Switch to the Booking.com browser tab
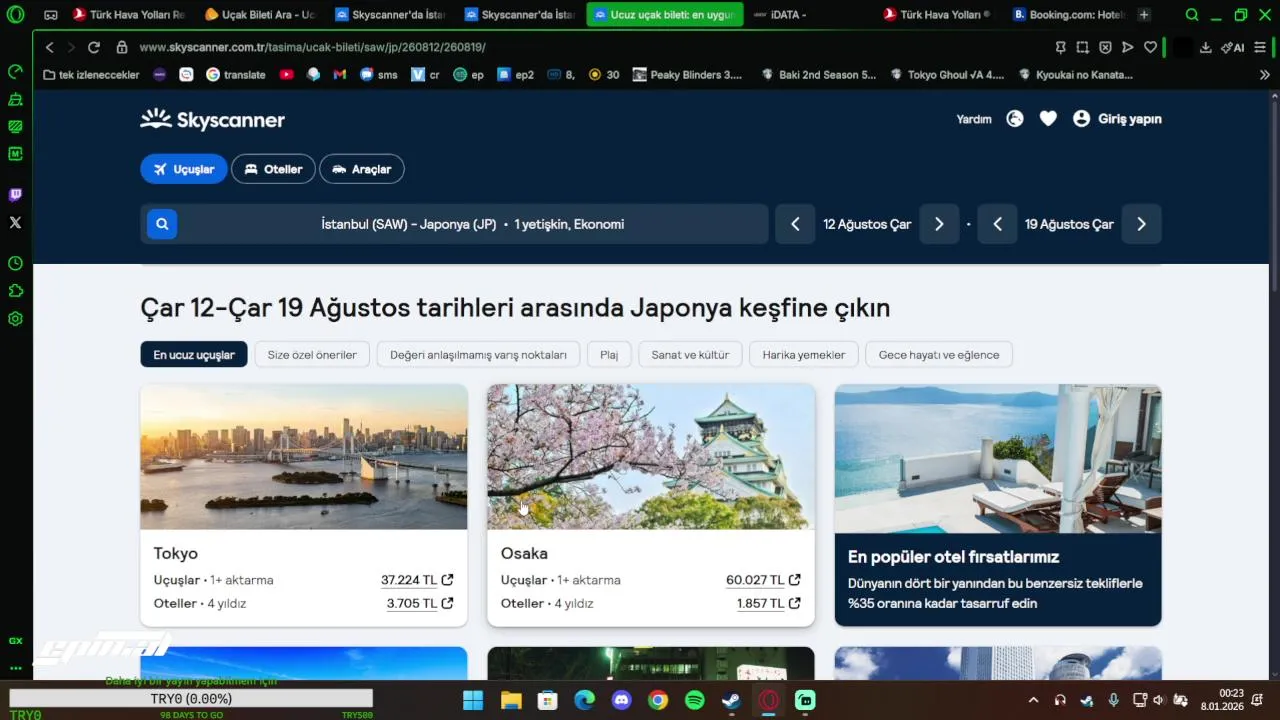Viewport: 1280px width, 720px height. point(1068,15)
